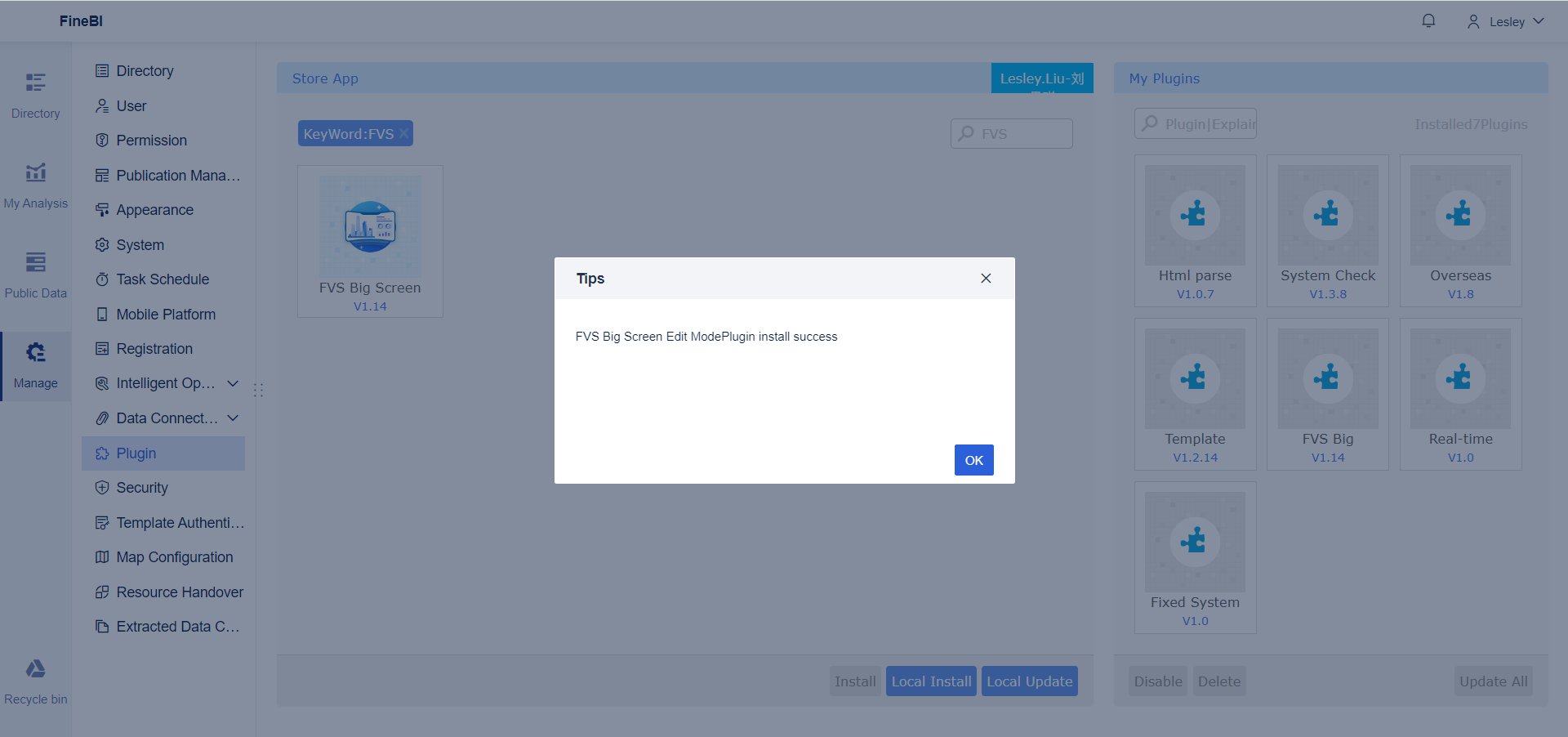Open the Recycle bin
This screenshot has width=1568, height=737.
(x=36, y=681)
